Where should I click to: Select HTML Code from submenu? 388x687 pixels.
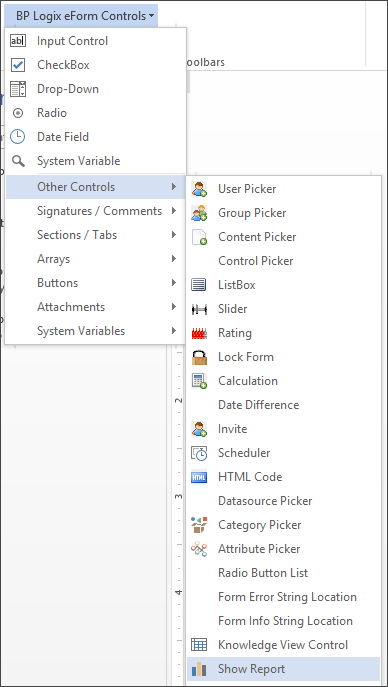click(284, 477)
